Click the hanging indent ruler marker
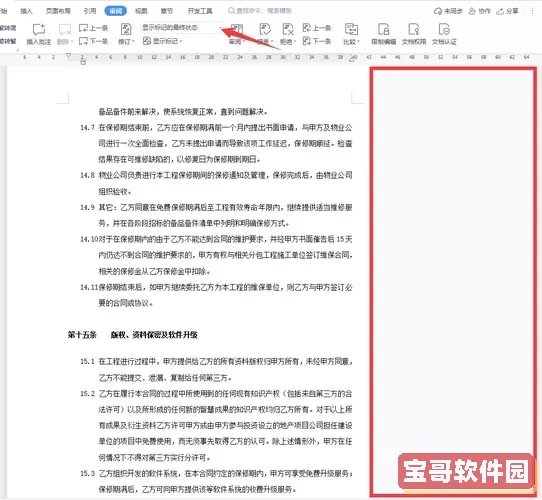This screenshot has width=542, height=500. click(83, 62)
